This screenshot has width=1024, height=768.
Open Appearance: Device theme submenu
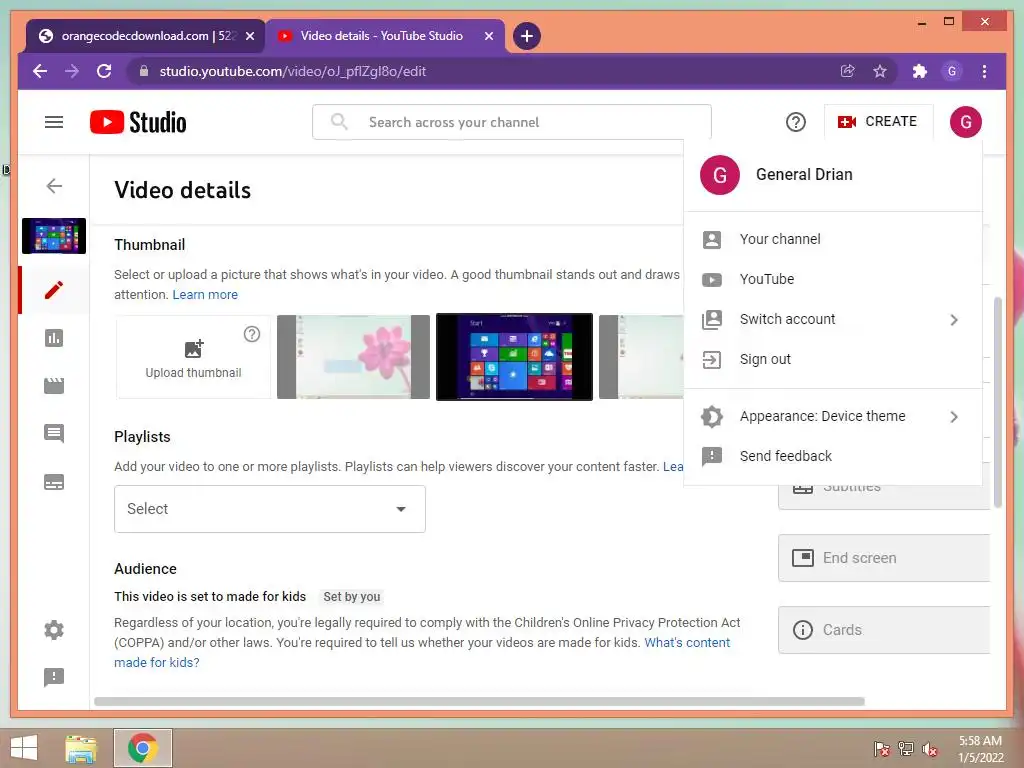(x=833, y=417)
